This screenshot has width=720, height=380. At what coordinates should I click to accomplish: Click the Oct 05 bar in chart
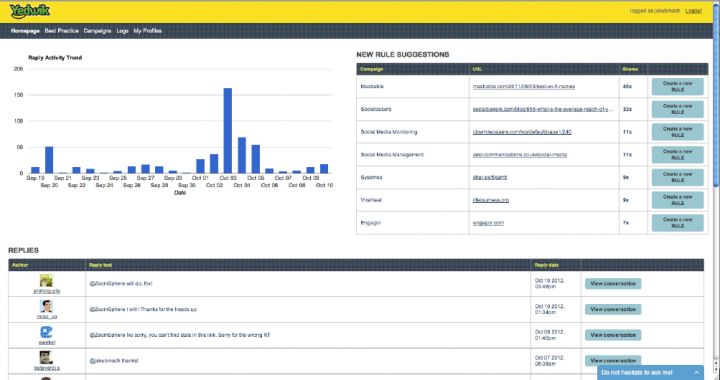pos(255,159)
